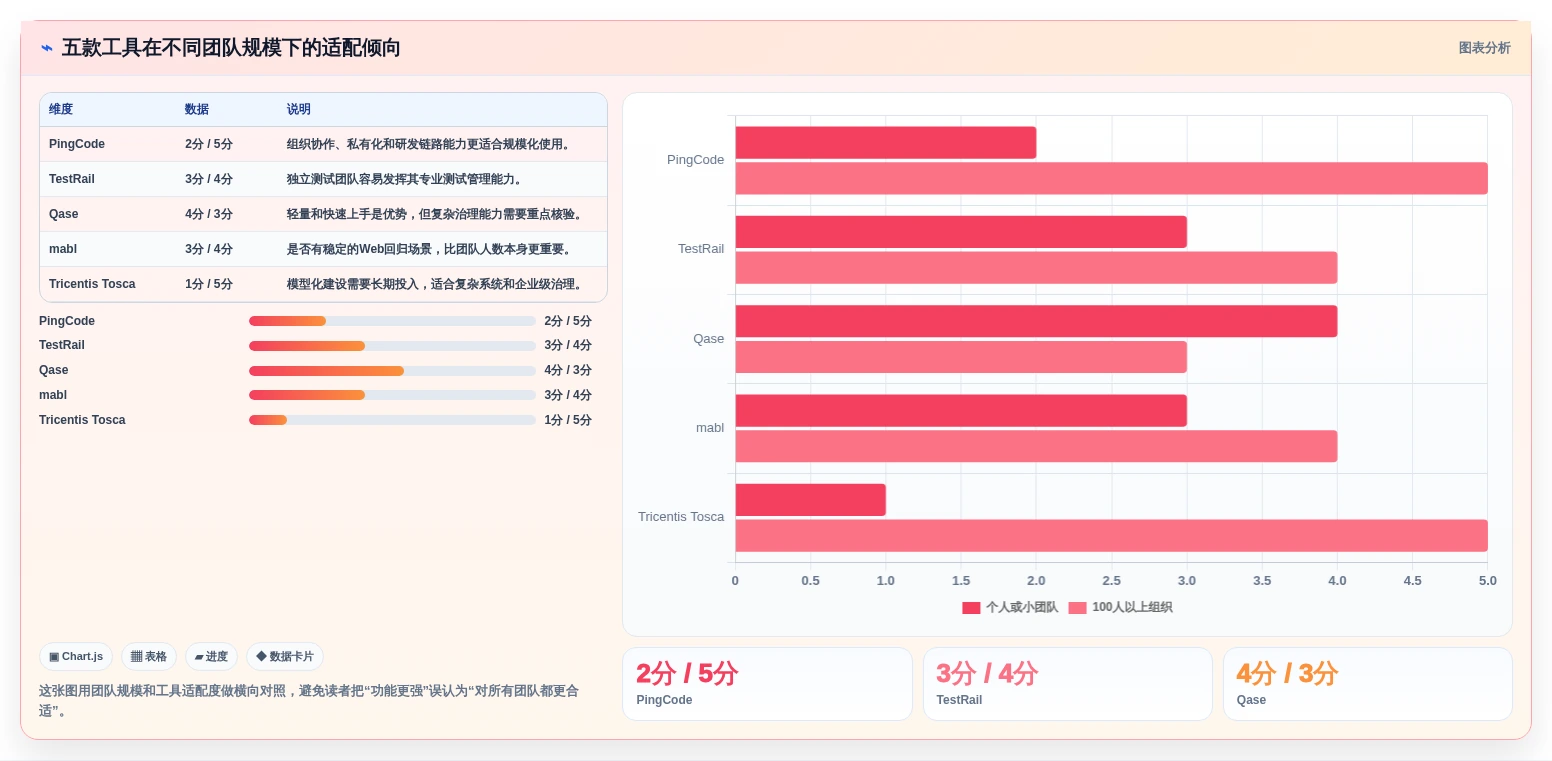Click the Tricentis Tosca table row name
Viewport: 1552px width, 761px height.
(x=92, y=284)
